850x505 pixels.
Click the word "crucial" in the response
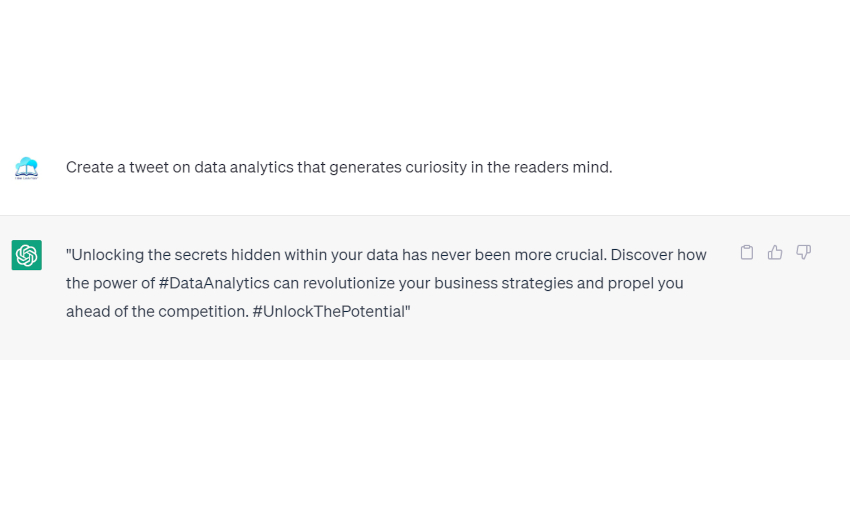577,255
